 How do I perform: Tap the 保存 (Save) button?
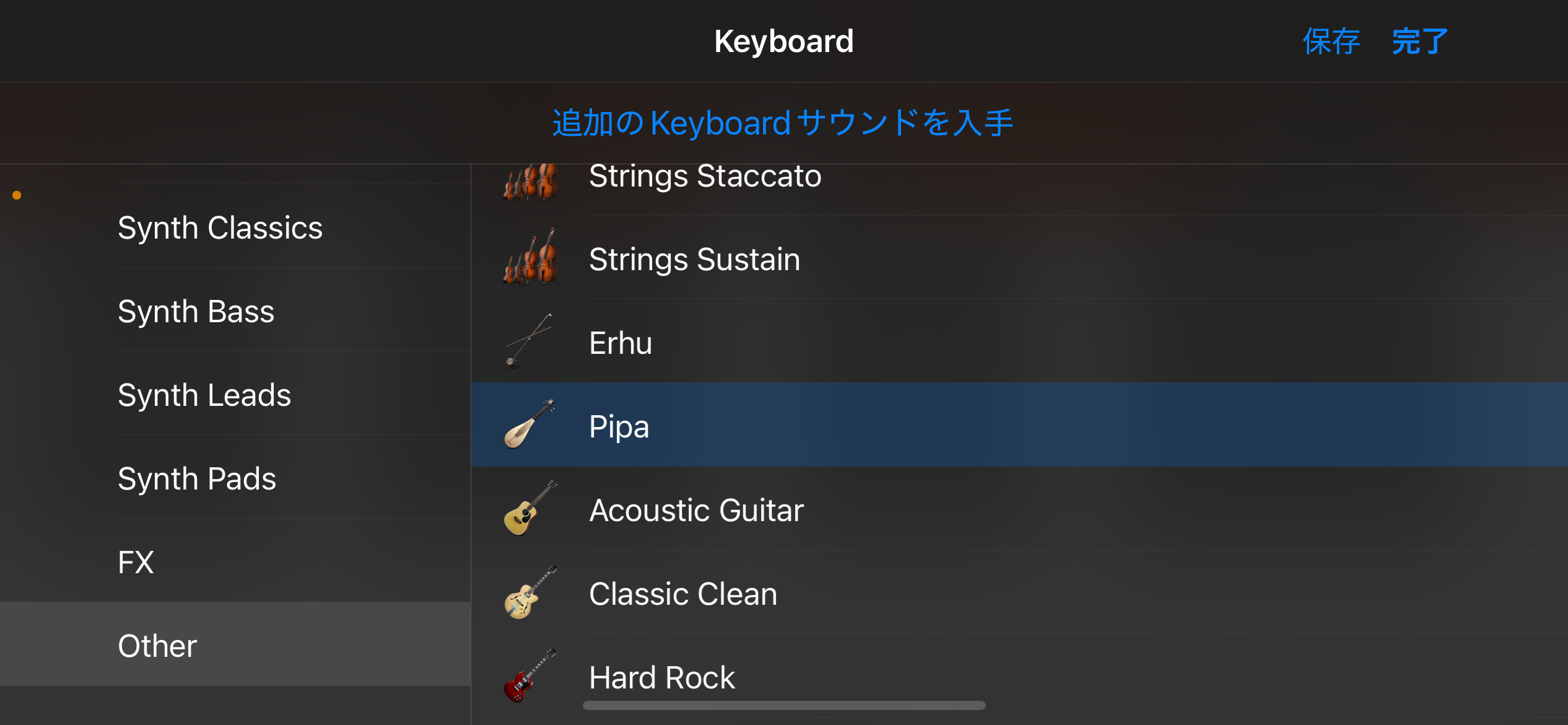tap(1331, 42)
